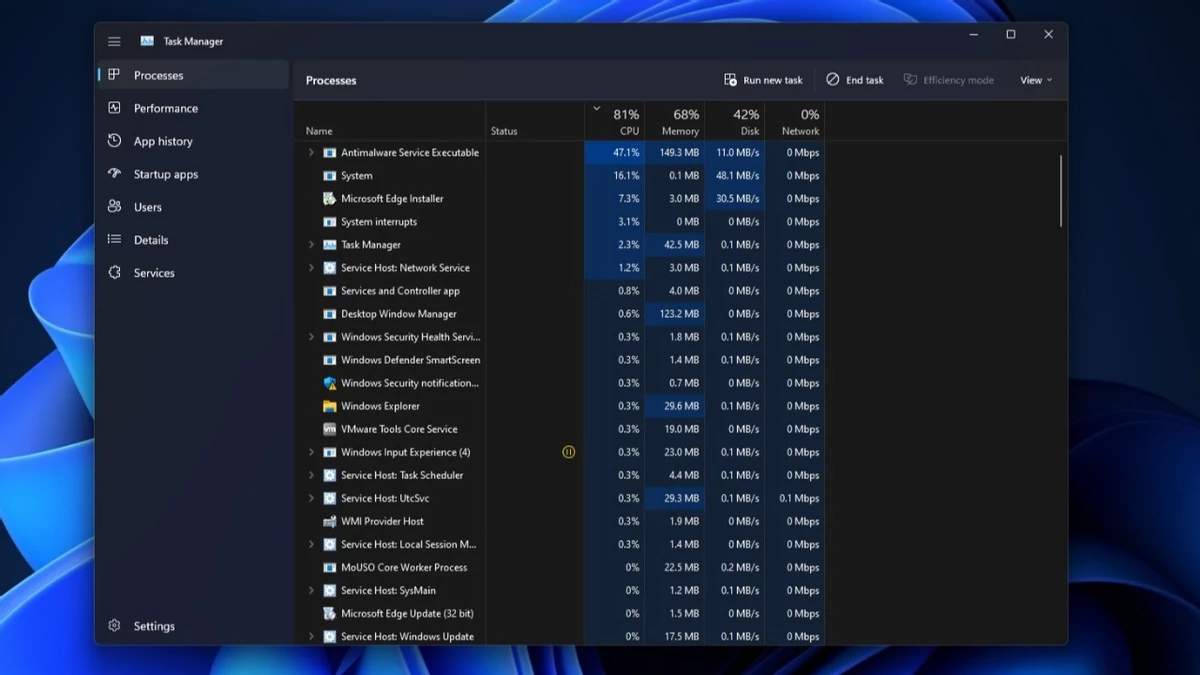The height and width of the screenshot is (675, 1200).
Task: Select the Services section icon
Action: (115, 272)
